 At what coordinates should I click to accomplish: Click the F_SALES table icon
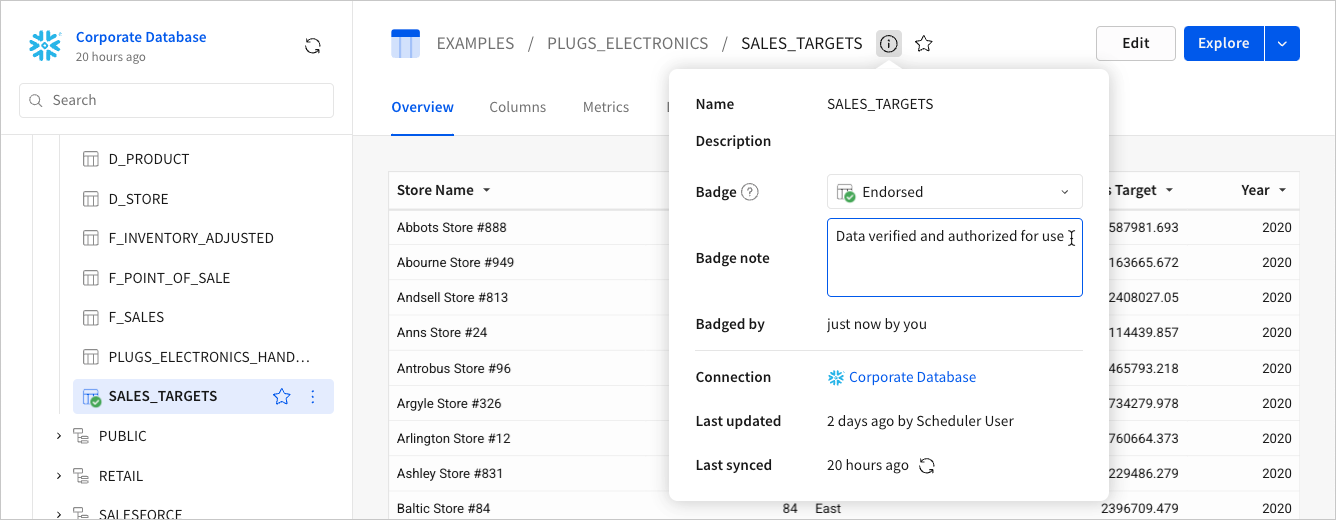pyautogui.click(x=91, y=317)
